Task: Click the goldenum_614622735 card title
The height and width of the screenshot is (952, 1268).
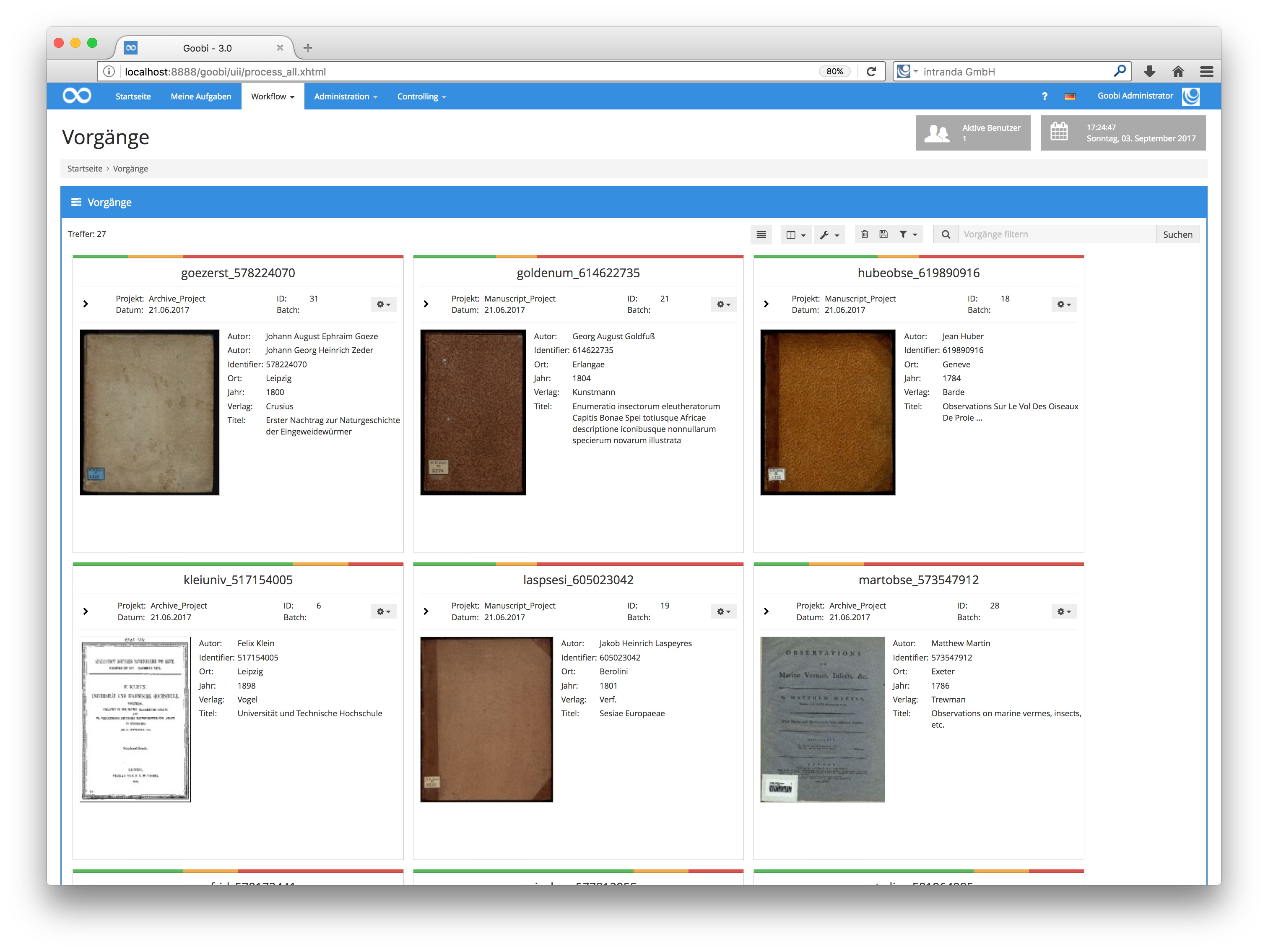Action: (x=578, y=273)
